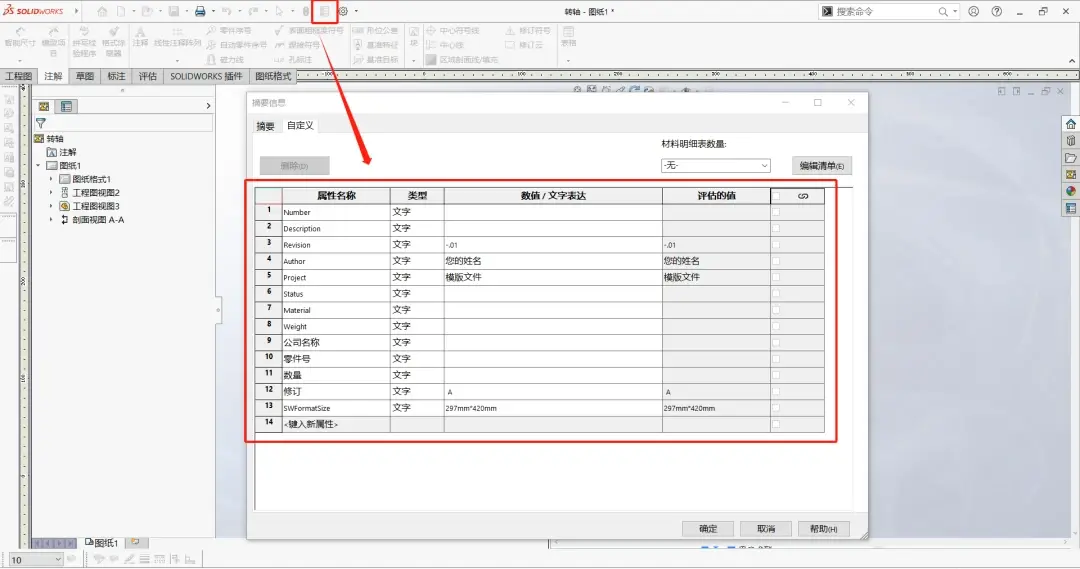Viewport: 1080px width, 569px height.
Task: Open the View Palette icon in task pane
Action: tap(1070, 174)
